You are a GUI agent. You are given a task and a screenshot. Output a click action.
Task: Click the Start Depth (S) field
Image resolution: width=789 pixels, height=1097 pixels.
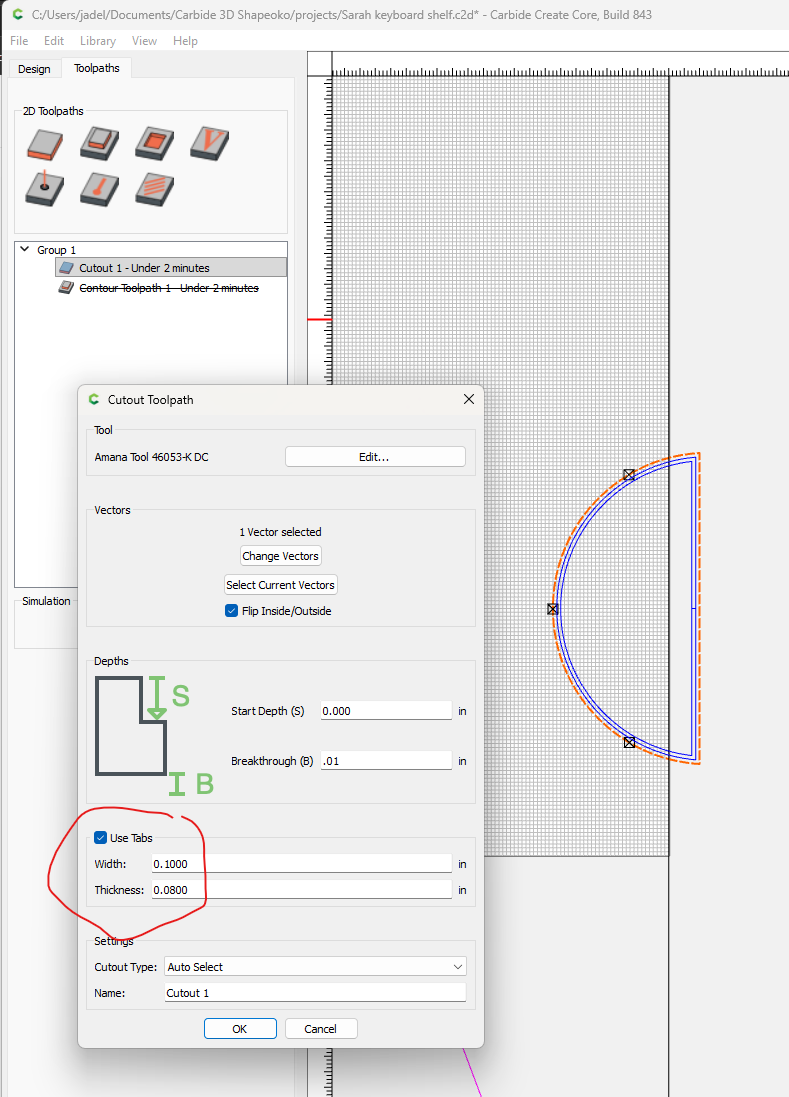click(386, 711)
